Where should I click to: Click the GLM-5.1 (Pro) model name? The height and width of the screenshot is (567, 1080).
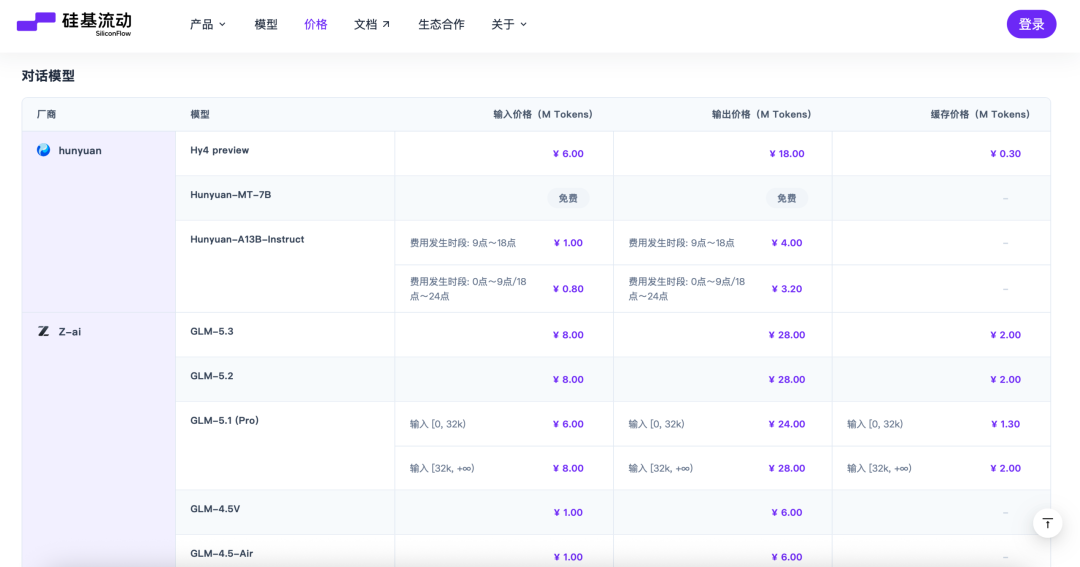225,420
